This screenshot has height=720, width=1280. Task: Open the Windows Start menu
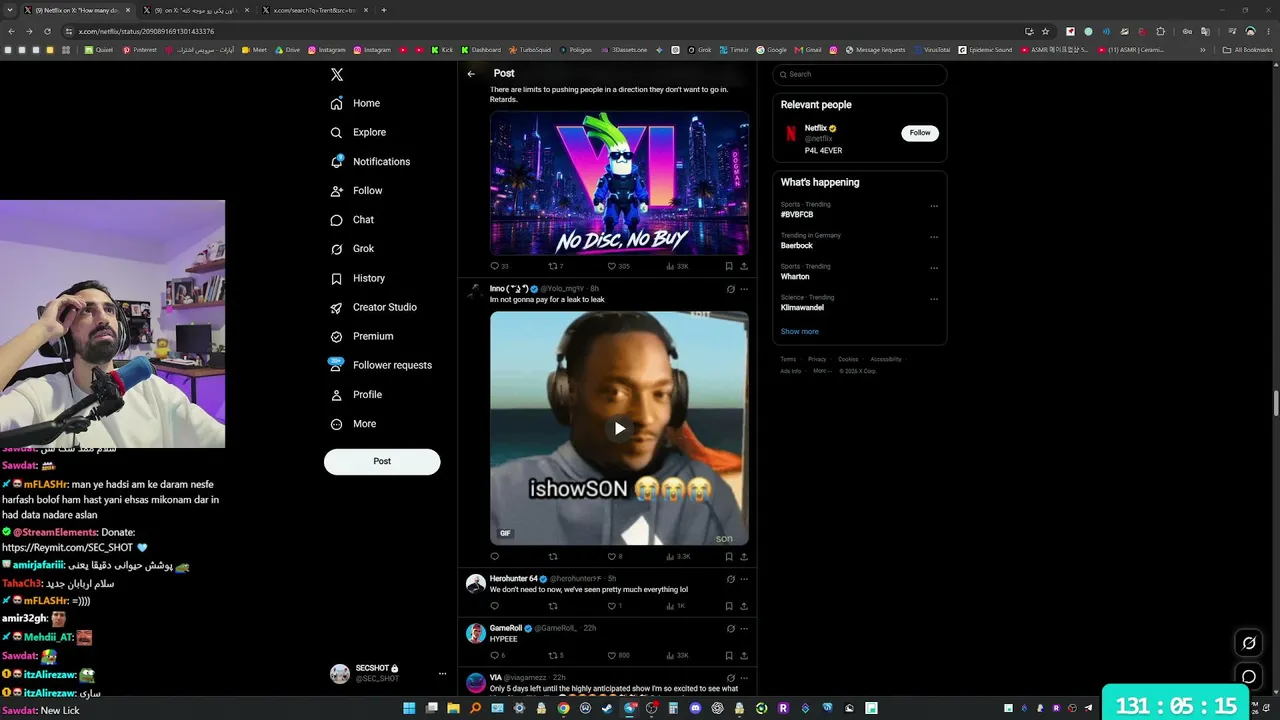409,708
